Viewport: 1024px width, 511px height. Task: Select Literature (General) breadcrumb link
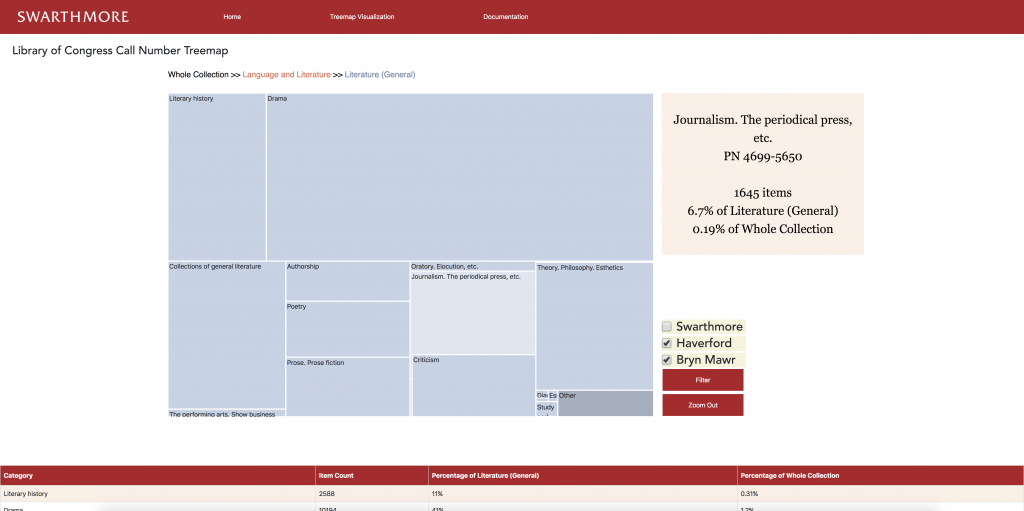(380, 75)
